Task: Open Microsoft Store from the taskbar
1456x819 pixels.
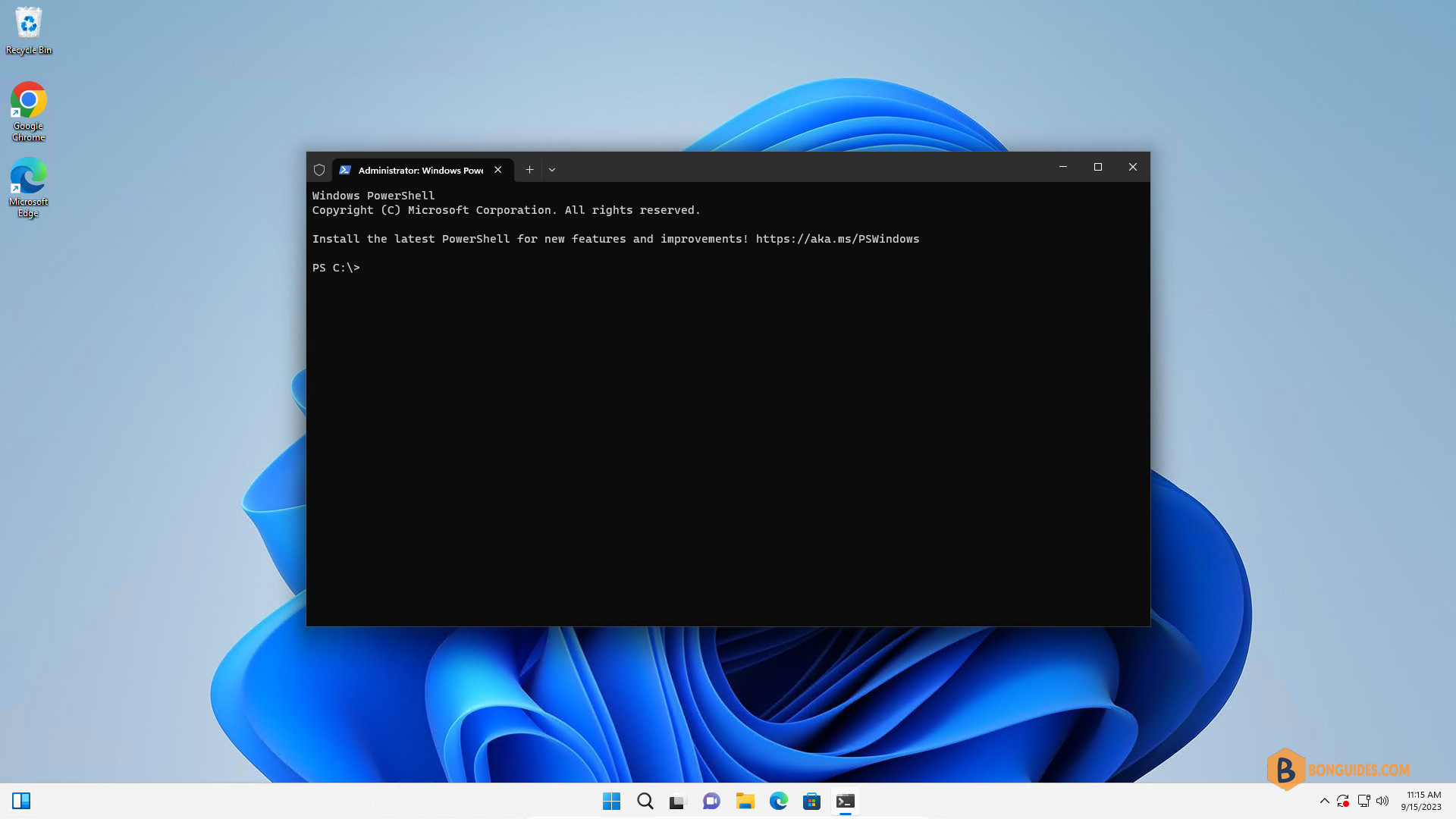Action: [x=812, y=801]
